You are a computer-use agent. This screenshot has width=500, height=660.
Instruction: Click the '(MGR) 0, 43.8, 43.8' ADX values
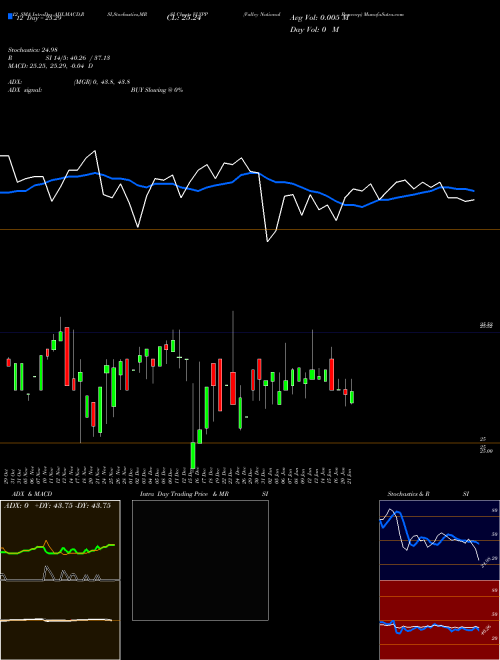coord(101,82)
